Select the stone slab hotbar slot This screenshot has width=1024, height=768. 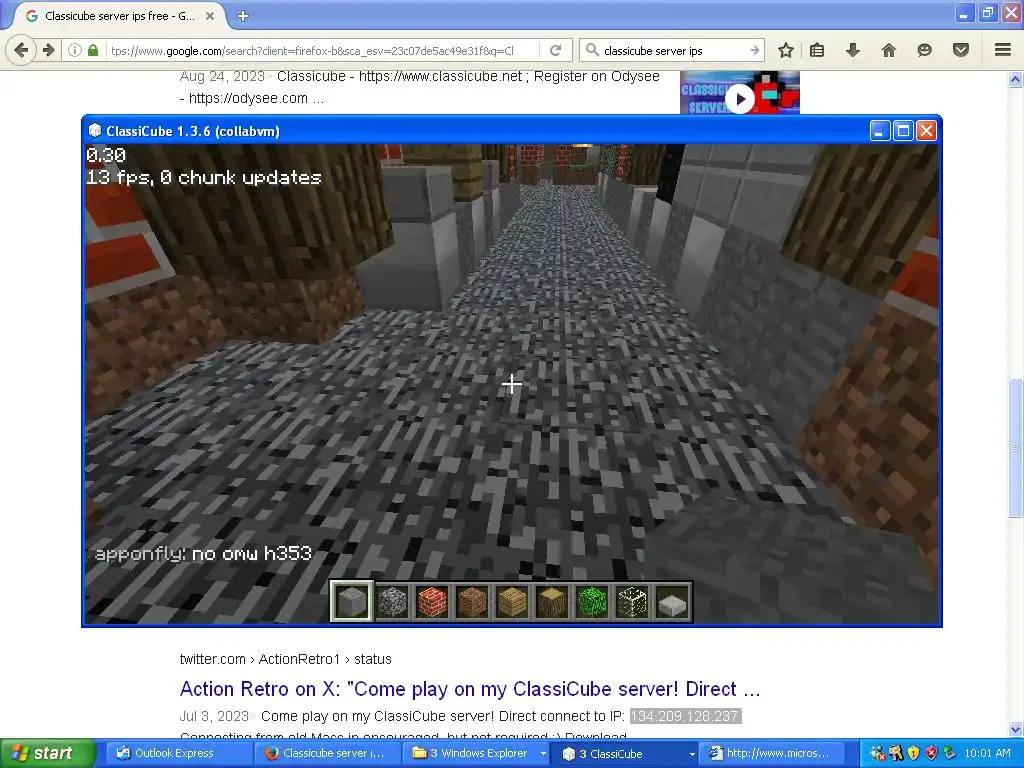[x=672, y=601]
